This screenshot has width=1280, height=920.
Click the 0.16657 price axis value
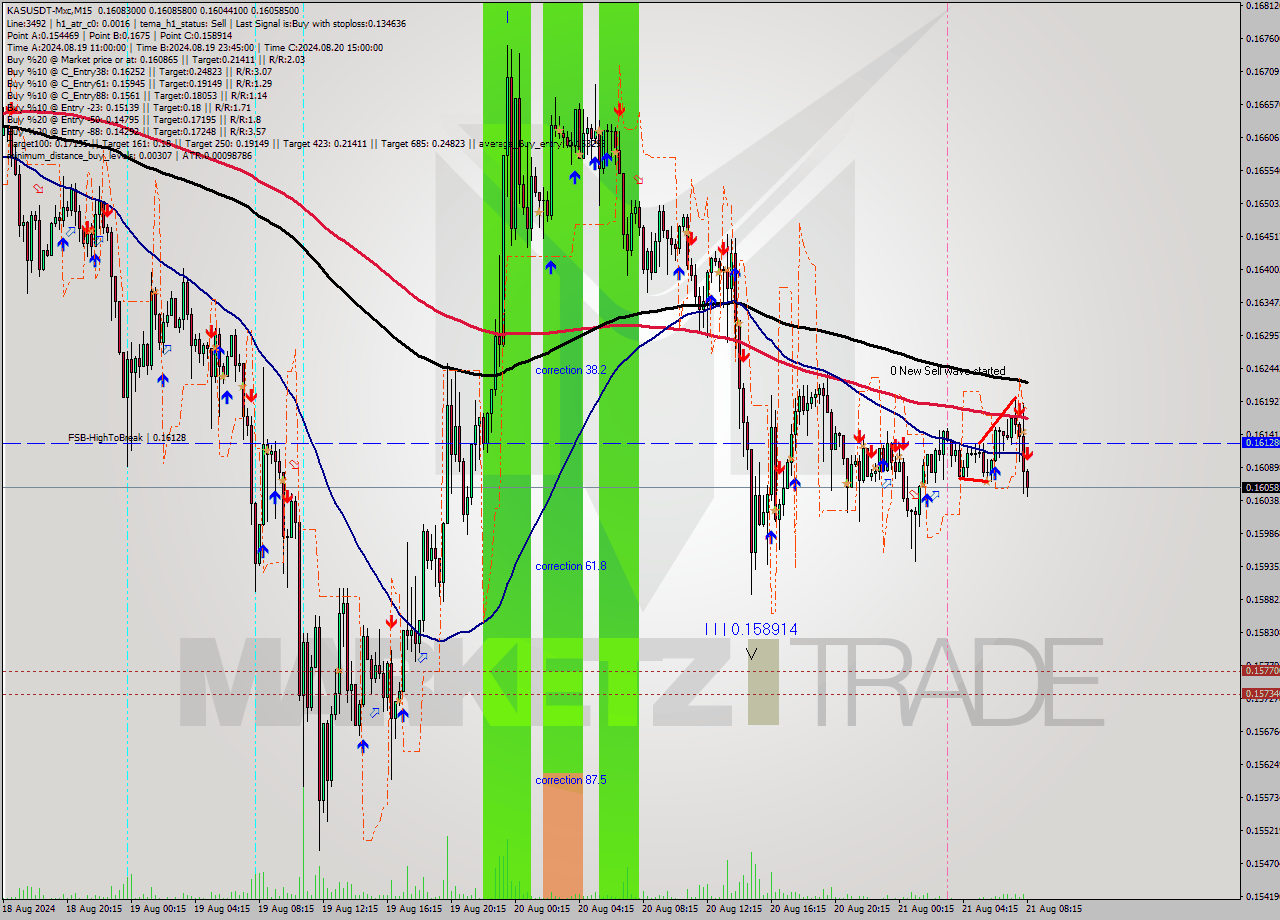[1262, 104]
